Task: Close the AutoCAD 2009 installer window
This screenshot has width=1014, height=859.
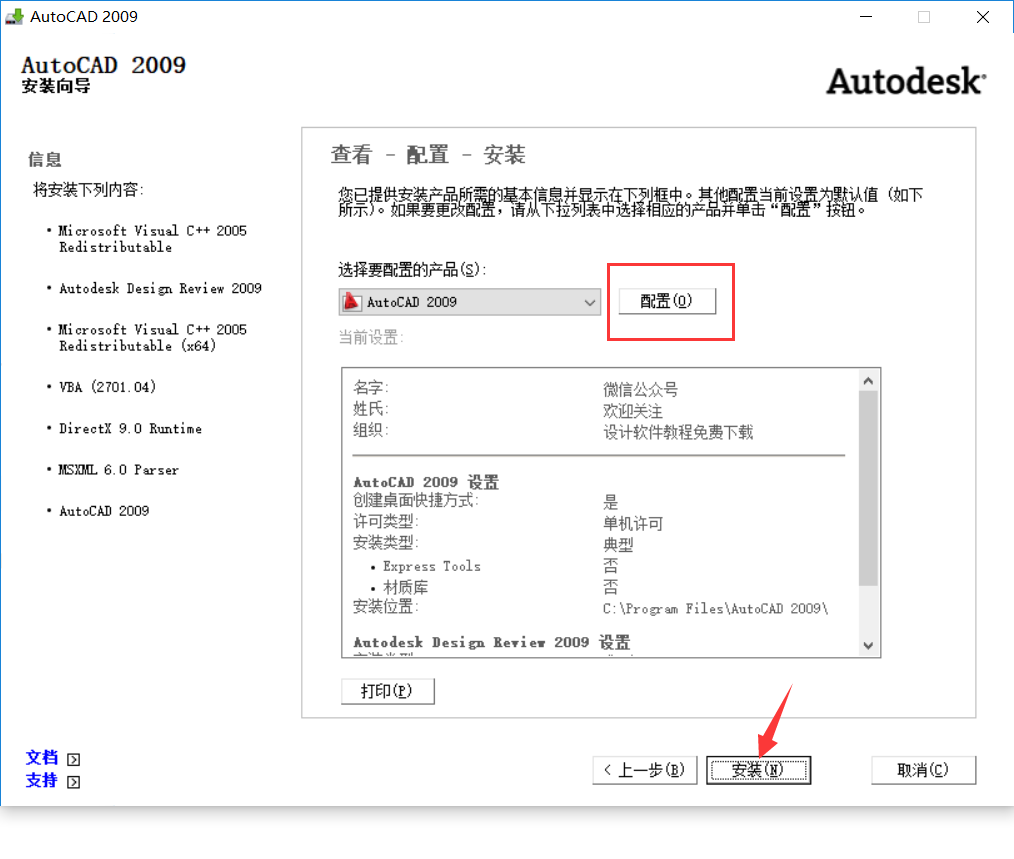Action: pos(983,17)
